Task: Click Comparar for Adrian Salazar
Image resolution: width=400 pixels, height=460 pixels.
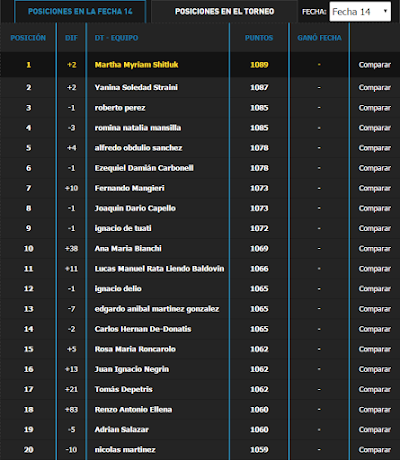Action: coord(375,430)
